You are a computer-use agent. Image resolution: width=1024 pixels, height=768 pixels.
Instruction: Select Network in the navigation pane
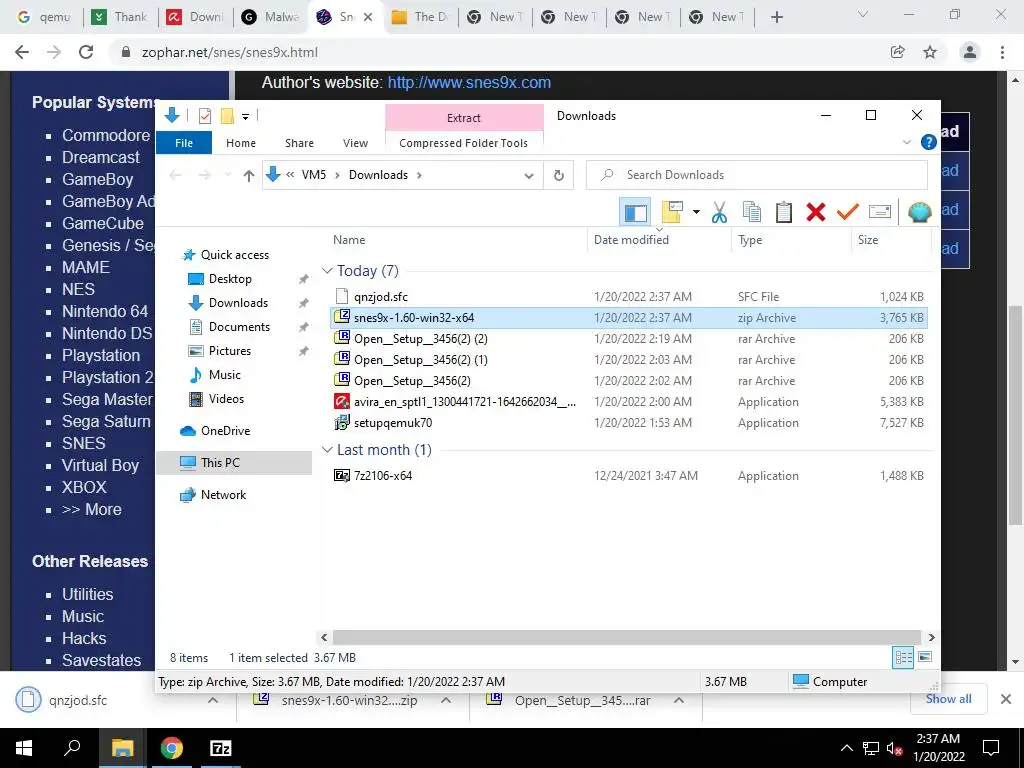coord(223,495)
